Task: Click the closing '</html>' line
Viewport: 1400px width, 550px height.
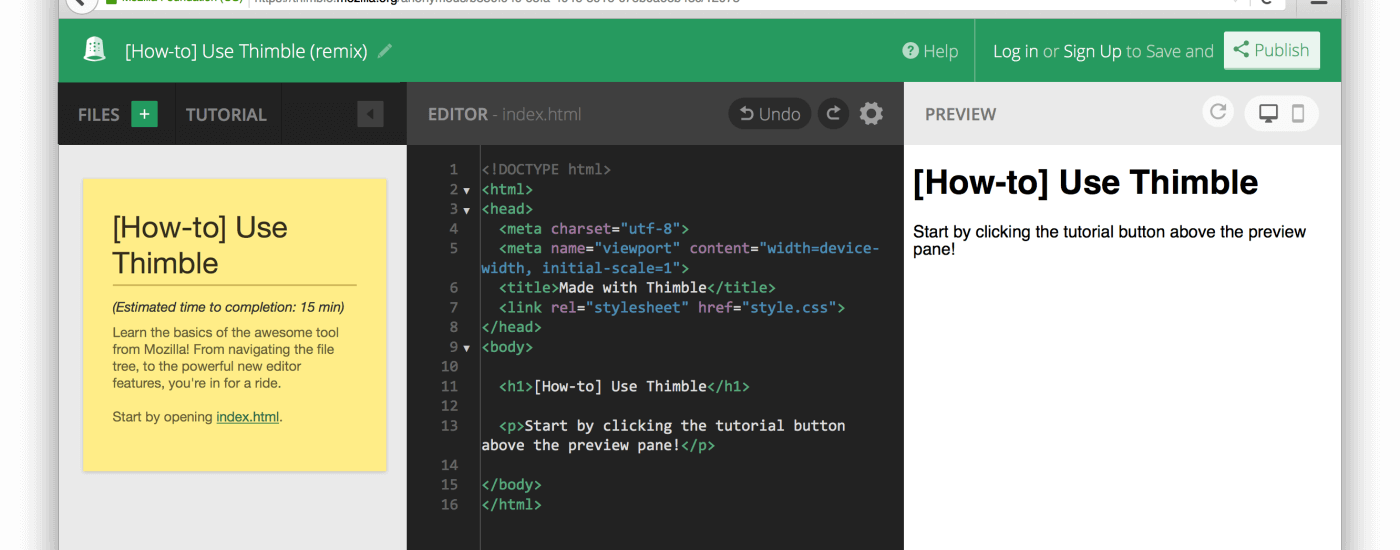Action: pyautogui.click(x=511, y=505)
